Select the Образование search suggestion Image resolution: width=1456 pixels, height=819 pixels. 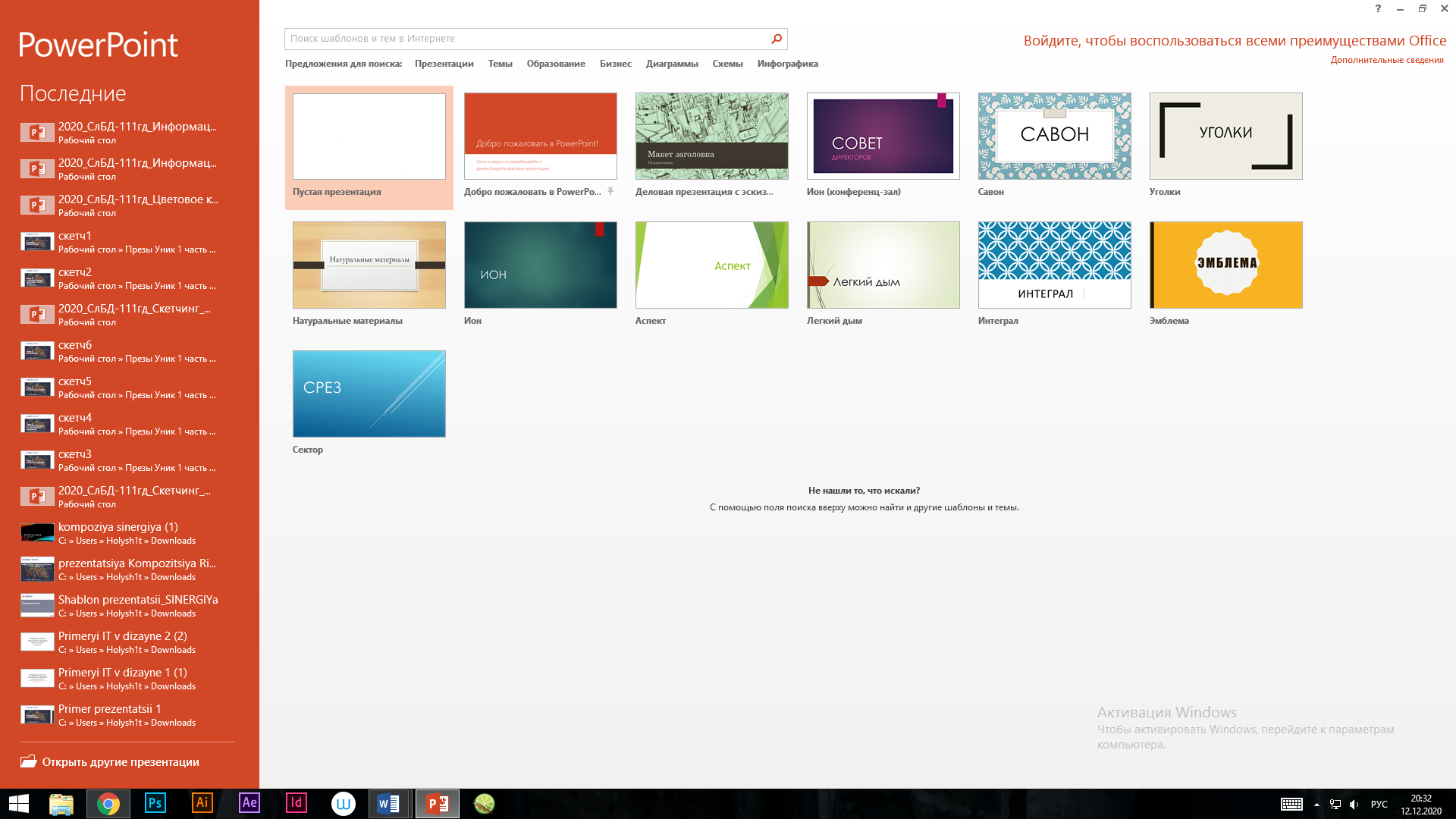click(556, 64)
